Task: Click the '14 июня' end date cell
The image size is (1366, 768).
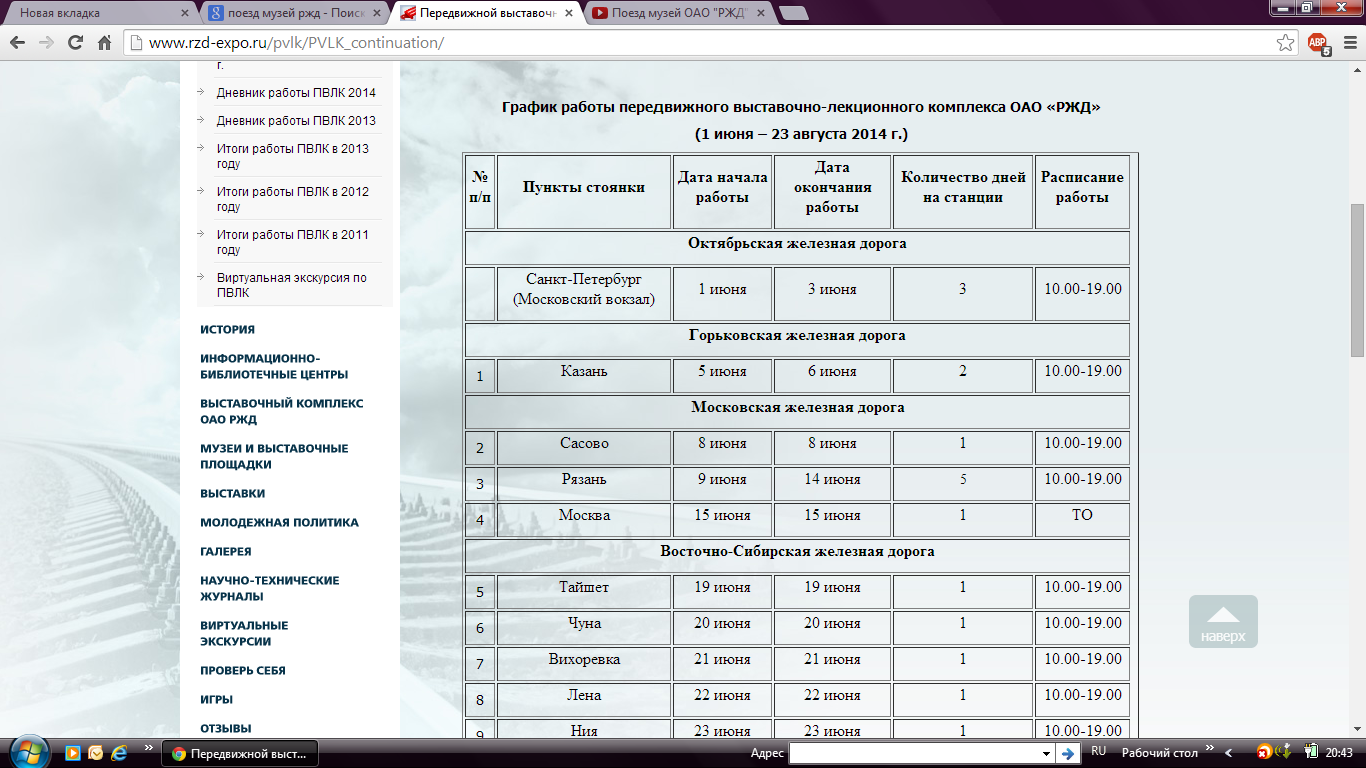Action: point(832,483)
